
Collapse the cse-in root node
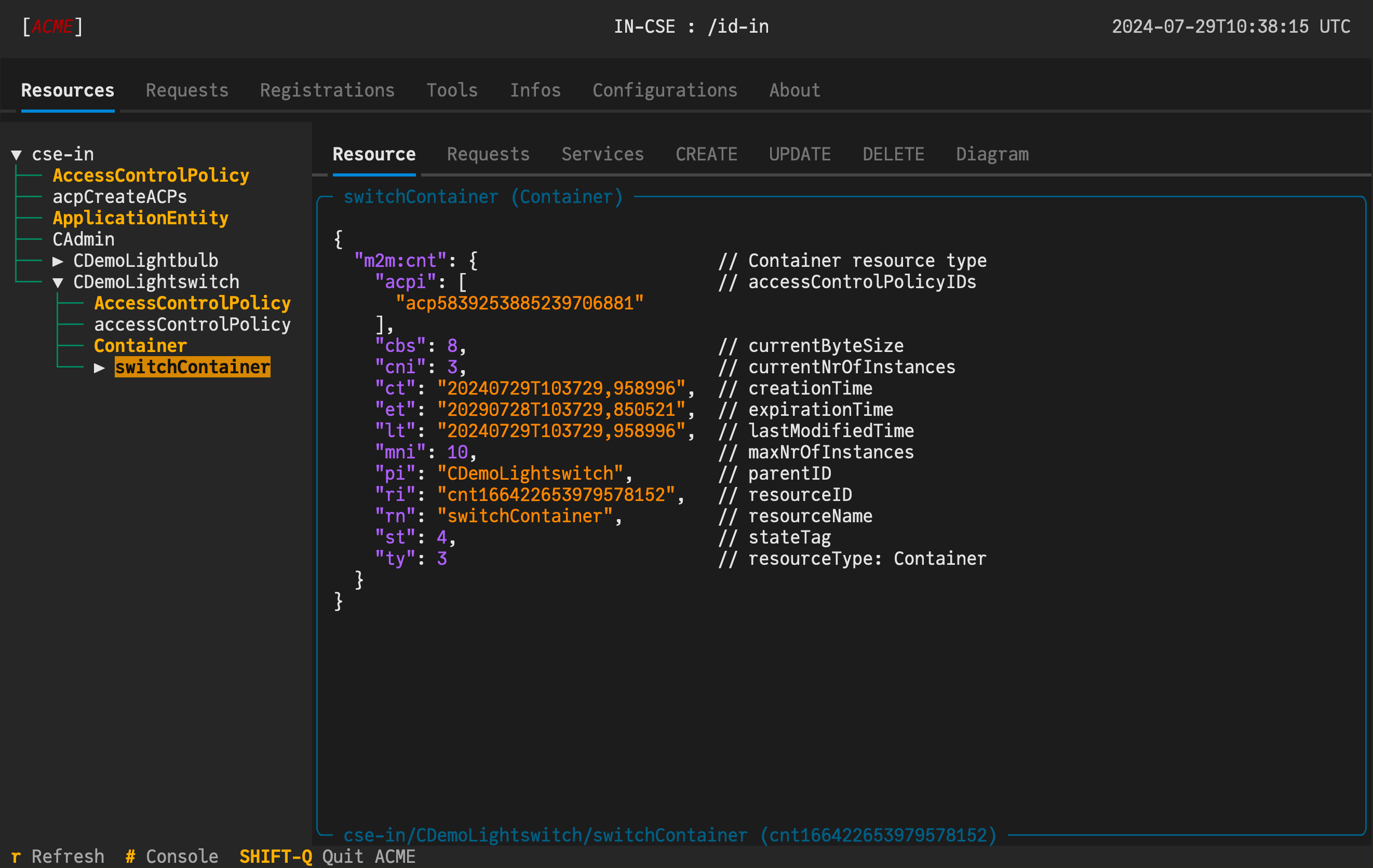pos(16,154)
